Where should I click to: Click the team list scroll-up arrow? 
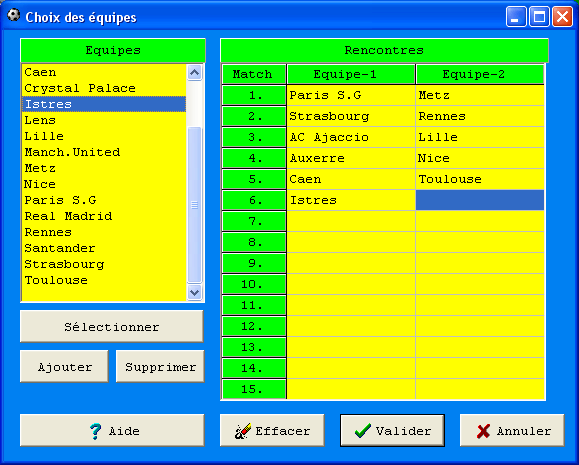tap(195, 72)
